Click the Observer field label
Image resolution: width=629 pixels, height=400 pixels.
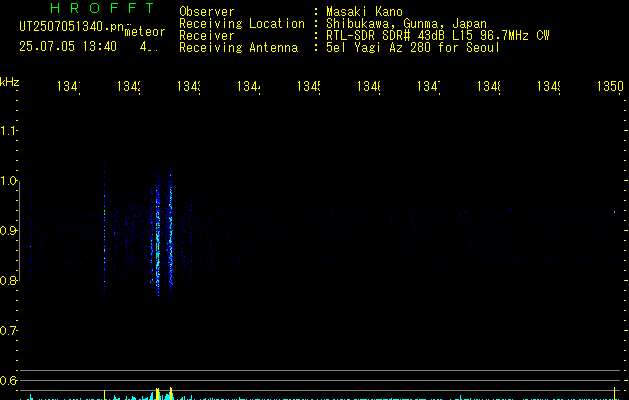pos(207,11)
